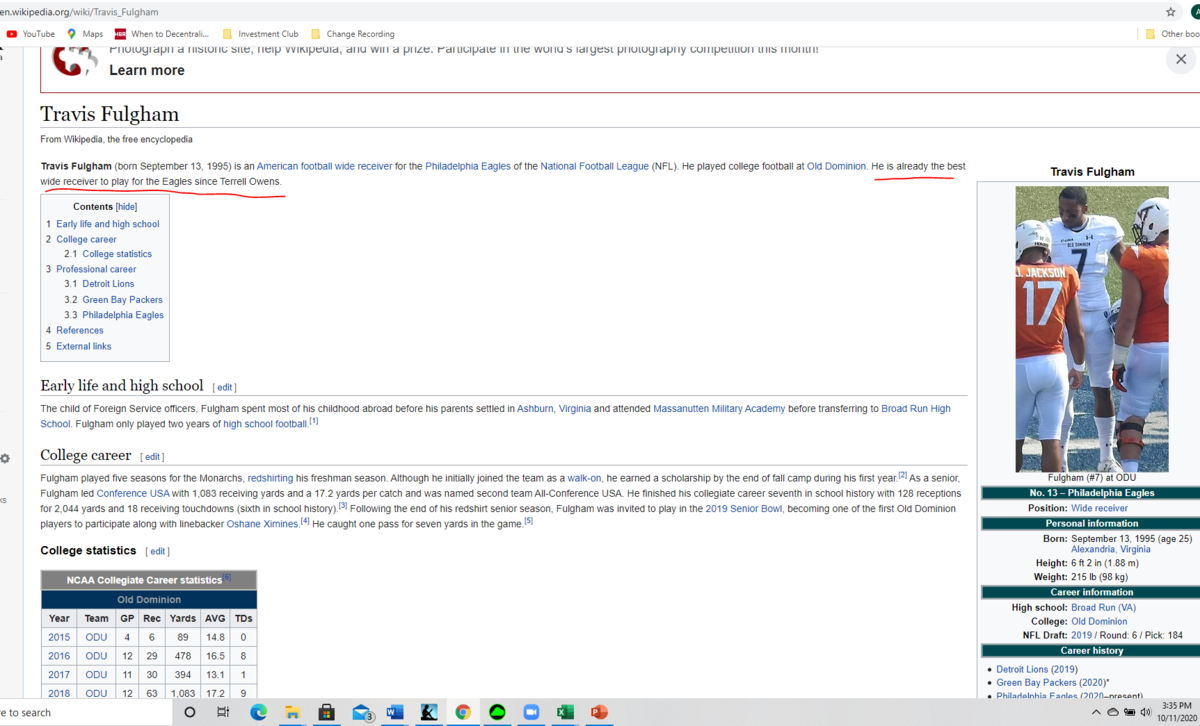Open the Maps bookmark
The height and width of the screenshot is (726, 1200).
click(85, 34)
